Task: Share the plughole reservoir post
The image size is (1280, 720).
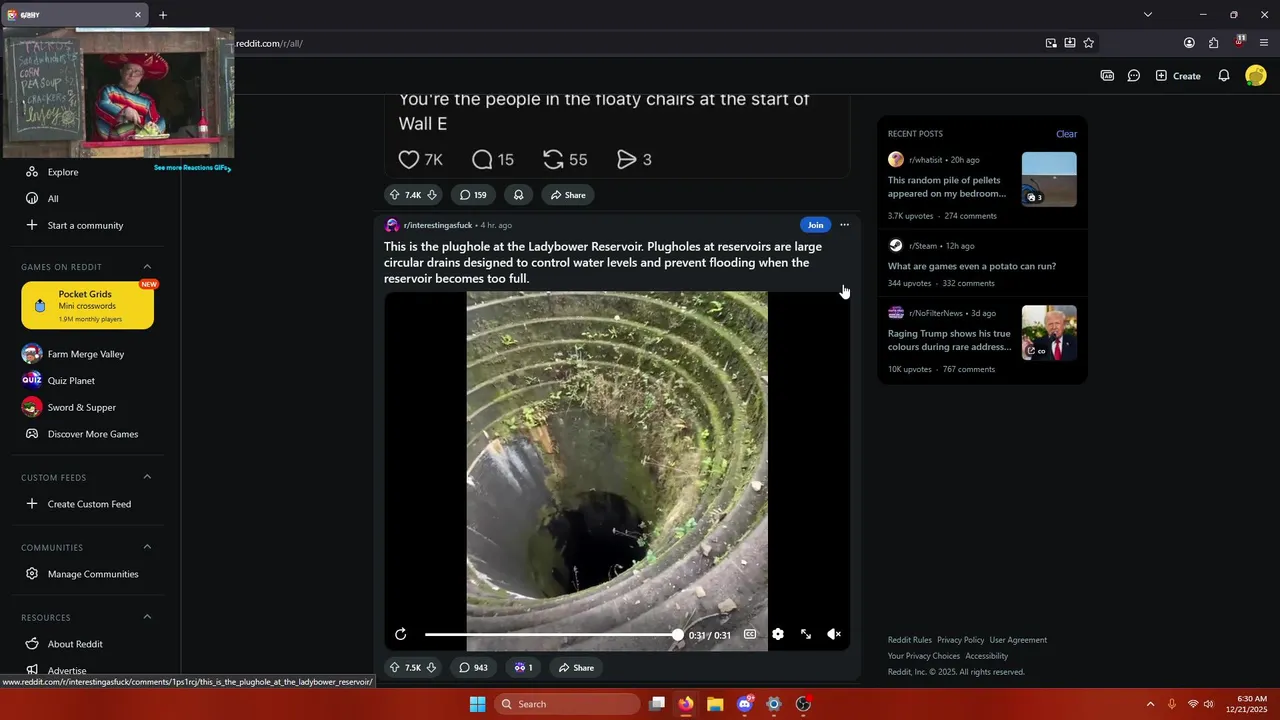Action: 576,667
